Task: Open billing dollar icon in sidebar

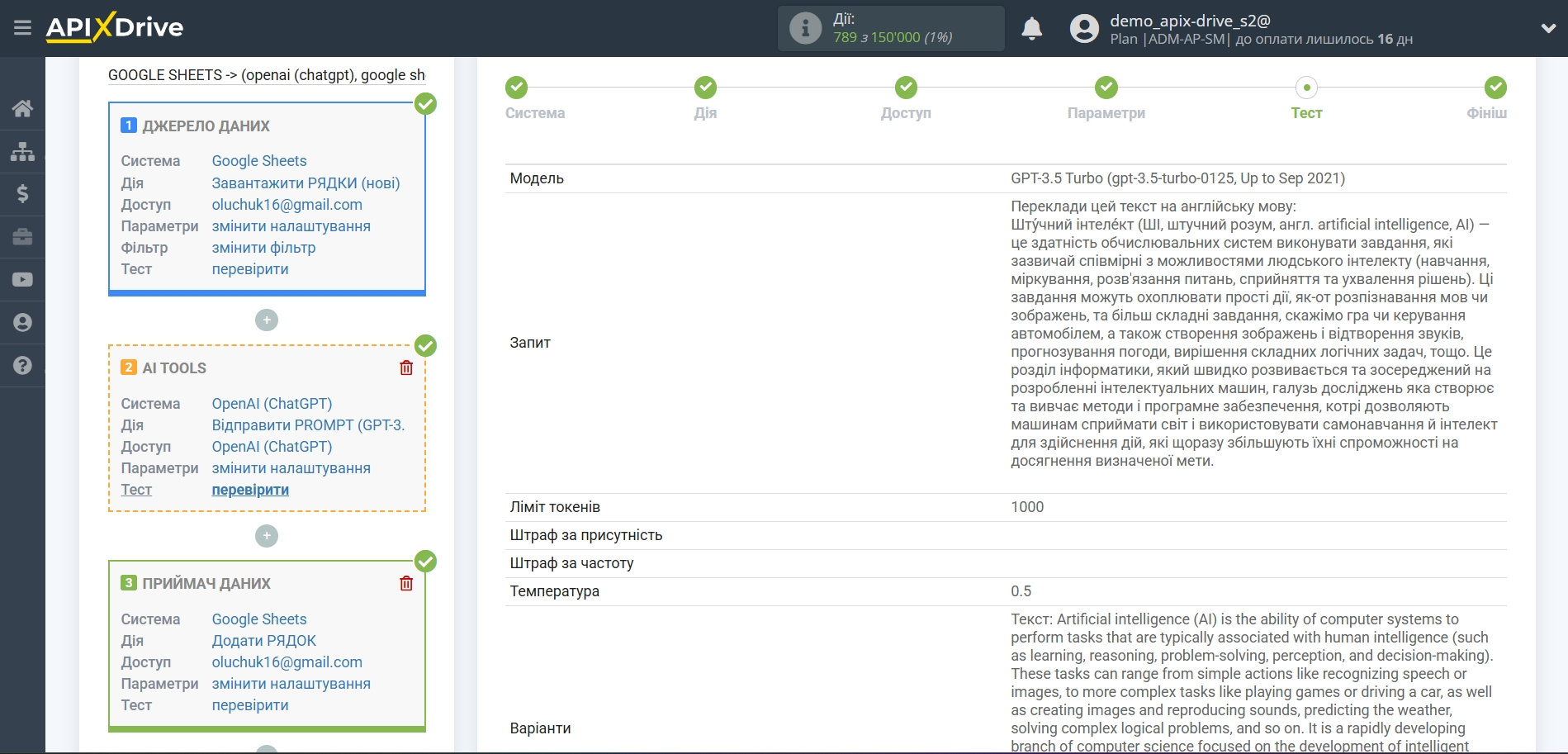Action: (x=22, y=194)
